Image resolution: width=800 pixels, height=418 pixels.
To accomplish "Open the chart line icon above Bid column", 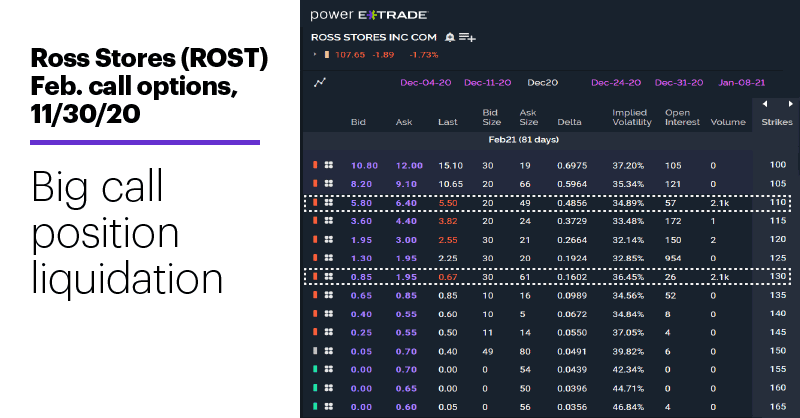I will [320, 82].
